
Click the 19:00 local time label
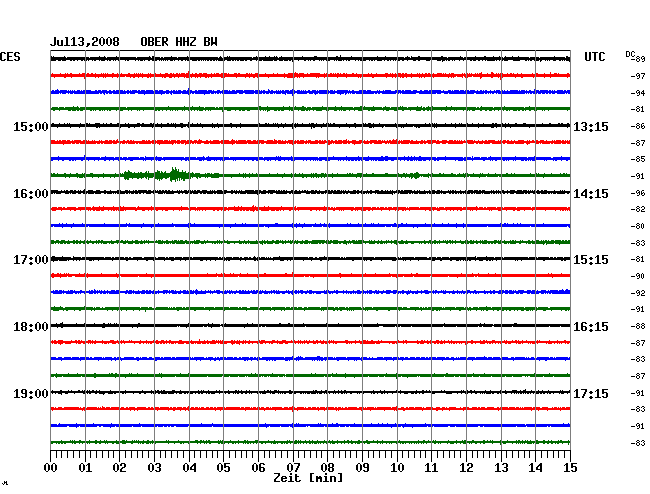pyautogui.click(x=31, y=393)
